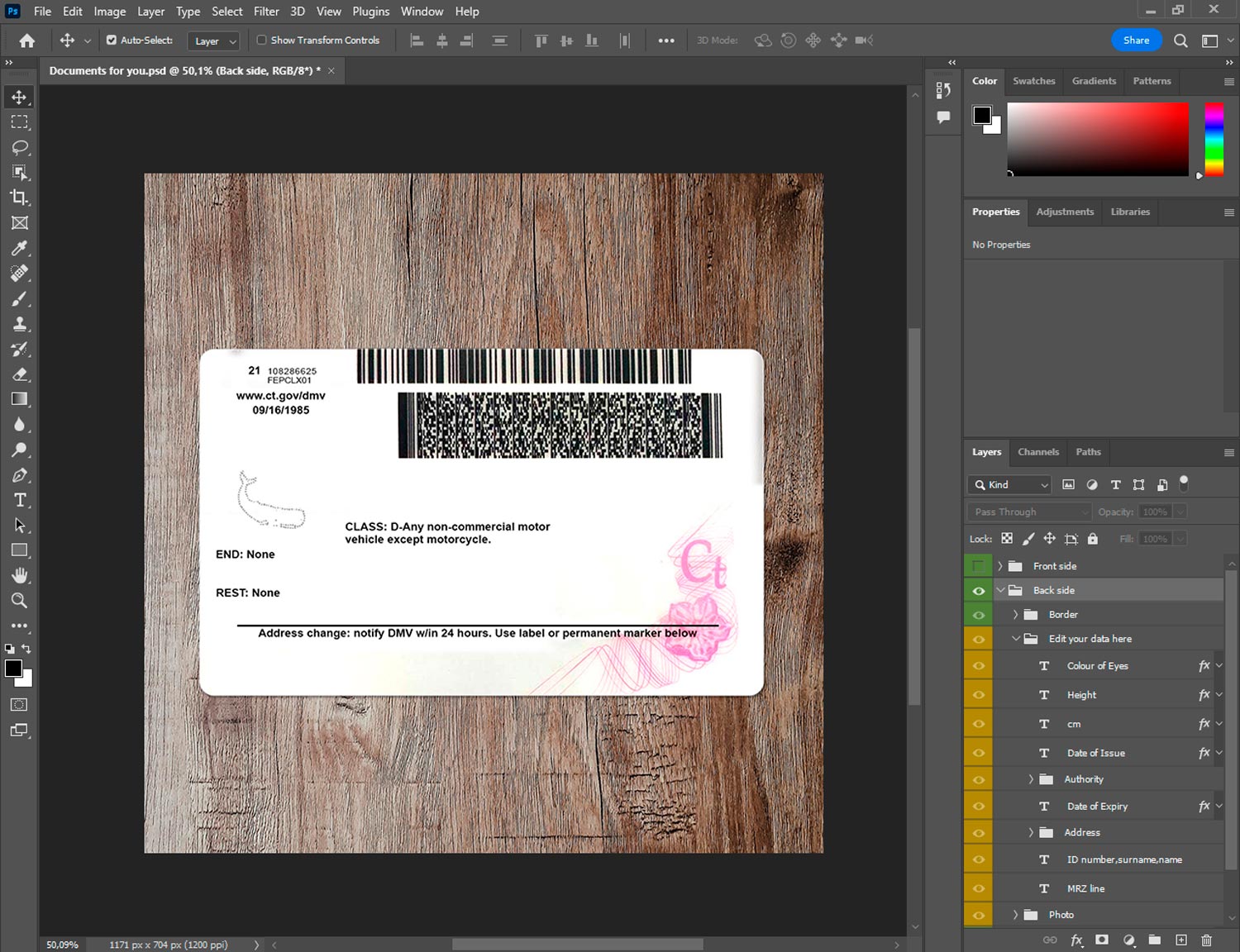The width and height of the screenshot is (1240, 952).
Task: Select the Lasso tool
Action: tap(20, 147)
